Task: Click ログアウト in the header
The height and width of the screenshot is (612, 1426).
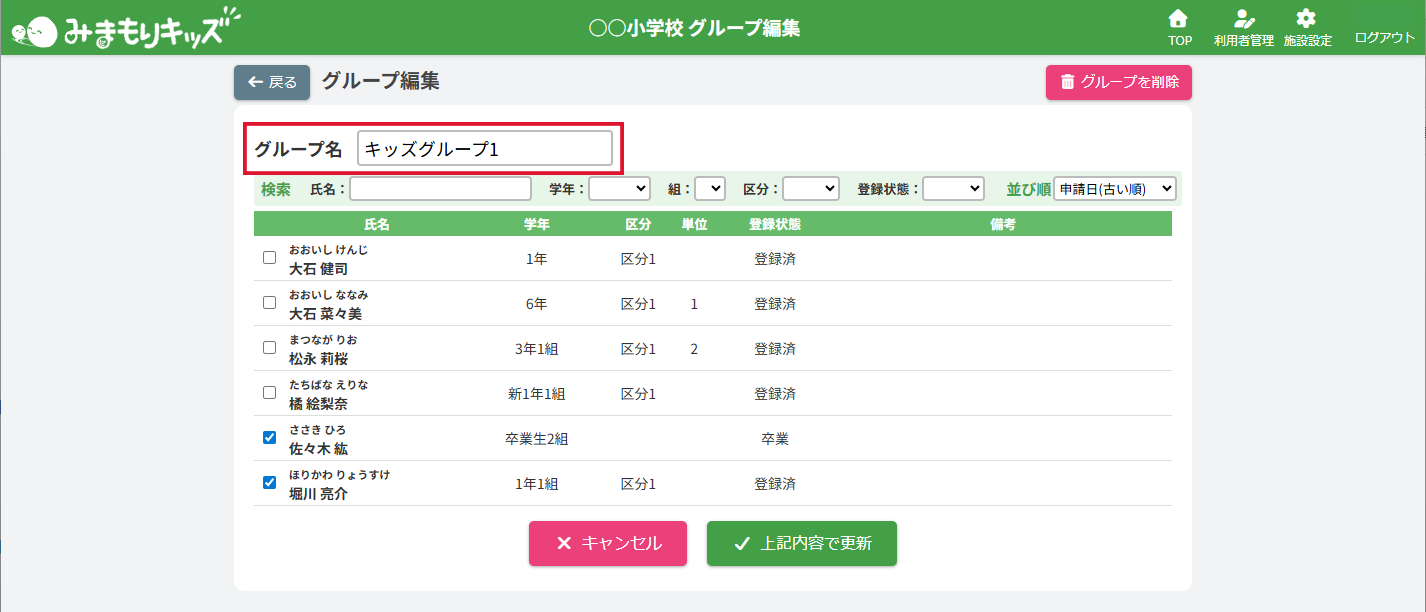Action: coord(1385,37)
